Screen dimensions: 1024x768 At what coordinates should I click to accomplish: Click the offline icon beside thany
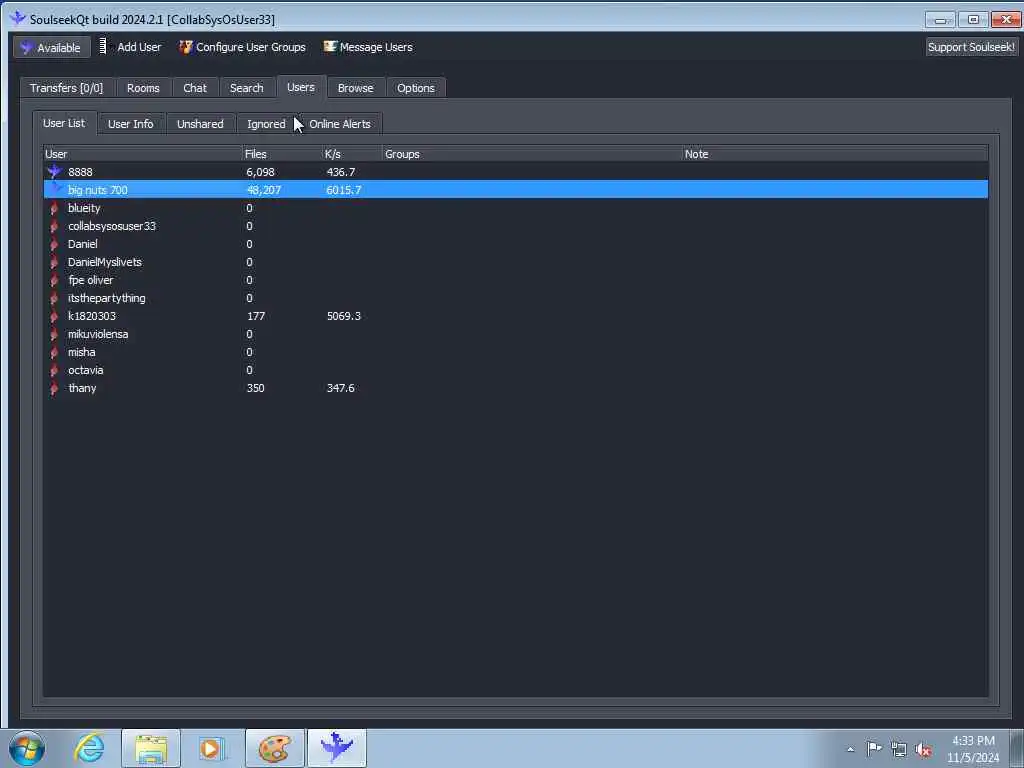[54, 388]
